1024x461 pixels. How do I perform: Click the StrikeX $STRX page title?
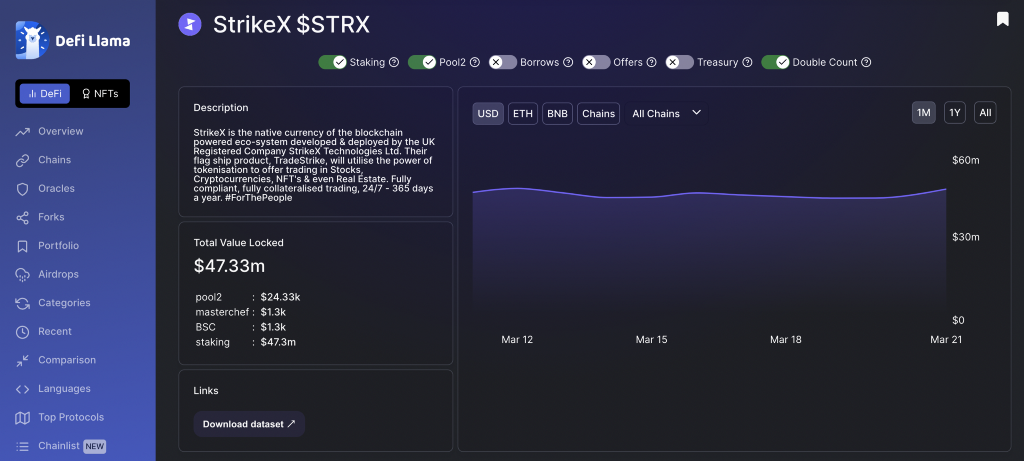click(x=291, y=25)
